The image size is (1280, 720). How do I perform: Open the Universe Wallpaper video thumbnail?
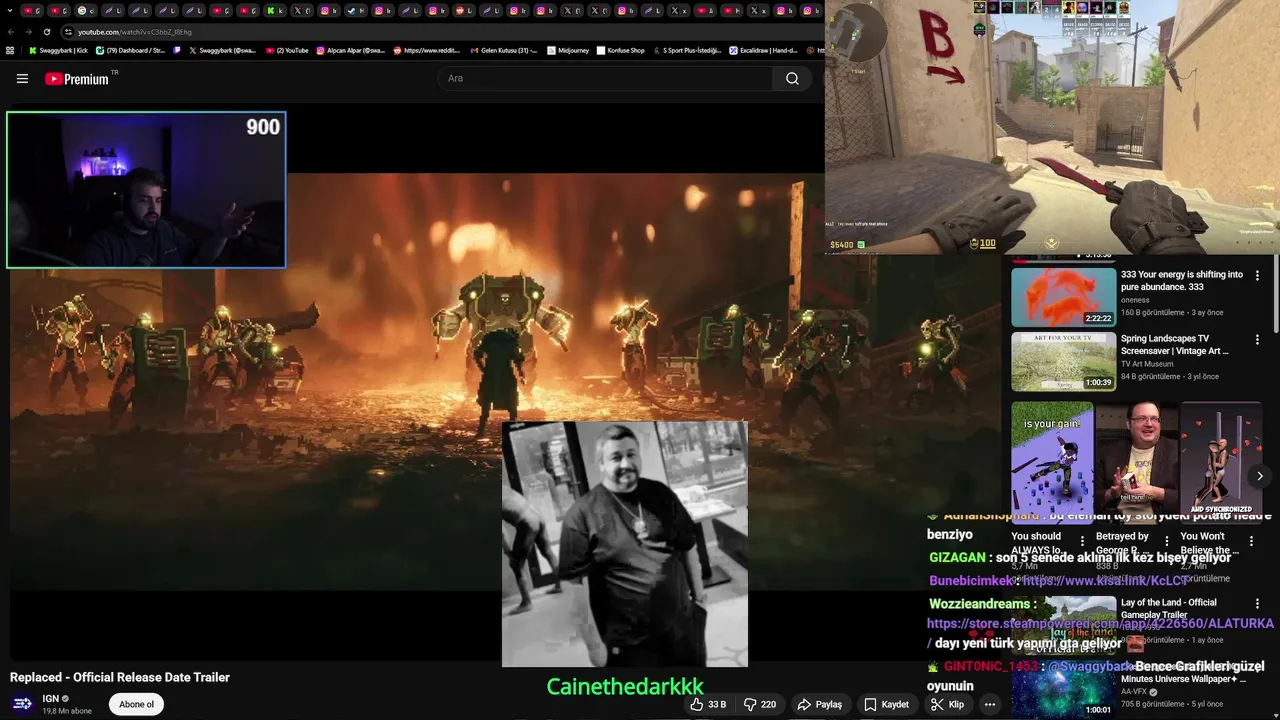pyautogui.click(x=1063, y=691)
